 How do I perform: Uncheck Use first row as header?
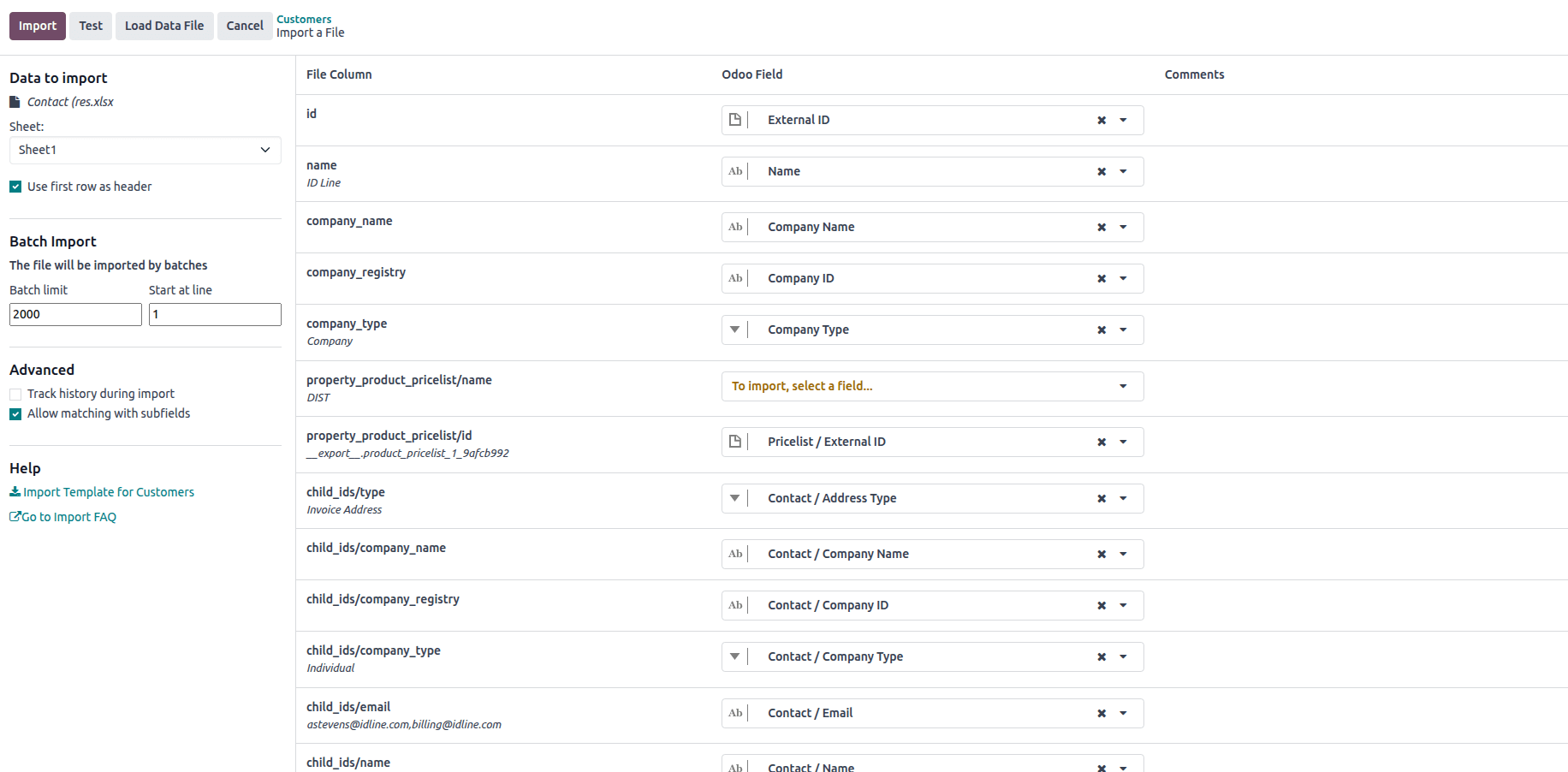pyautogui.click(x=15, y=187)
